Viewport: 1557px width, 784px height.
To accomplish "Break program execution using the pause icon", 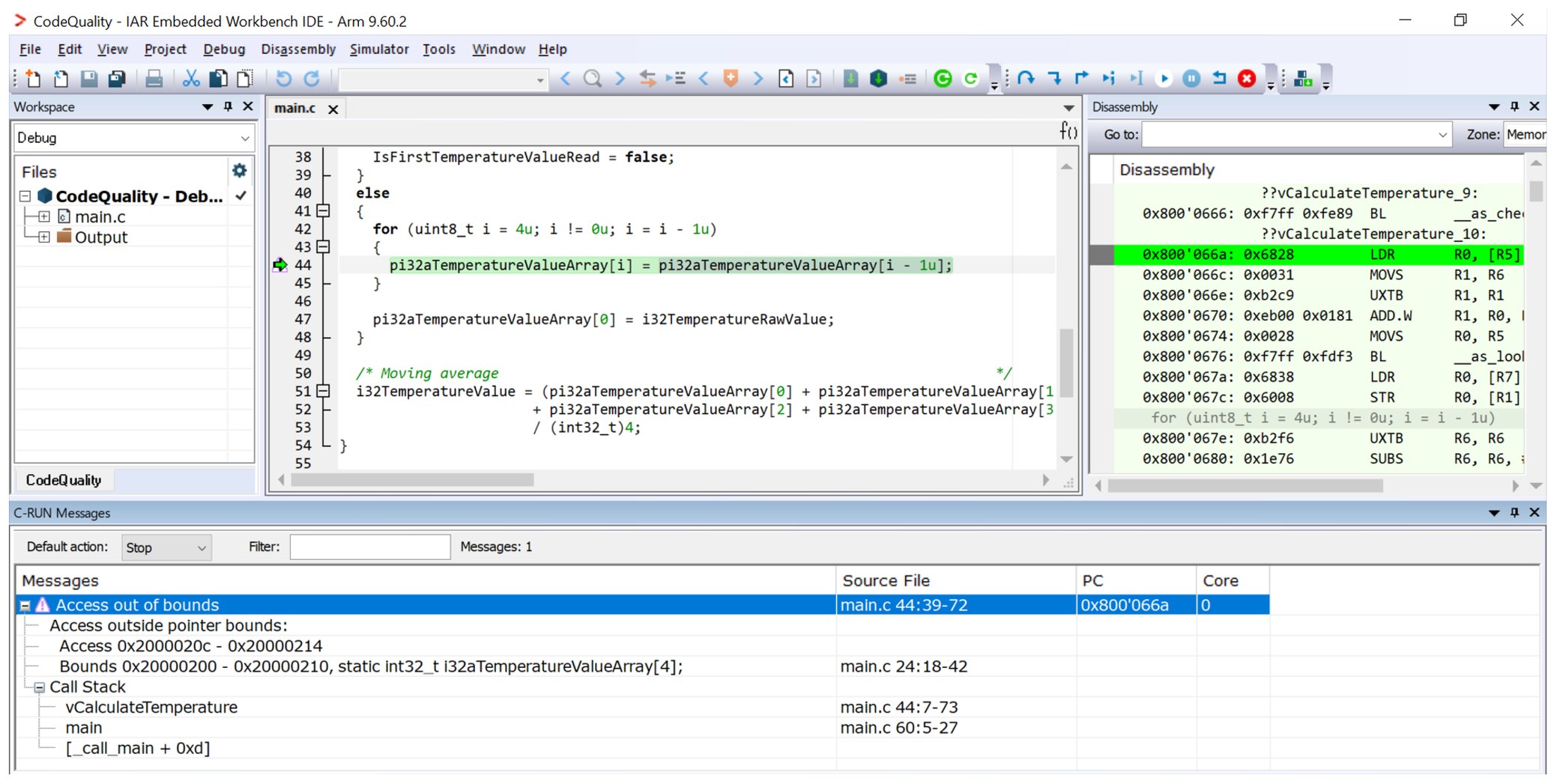I will (1191, 78).
